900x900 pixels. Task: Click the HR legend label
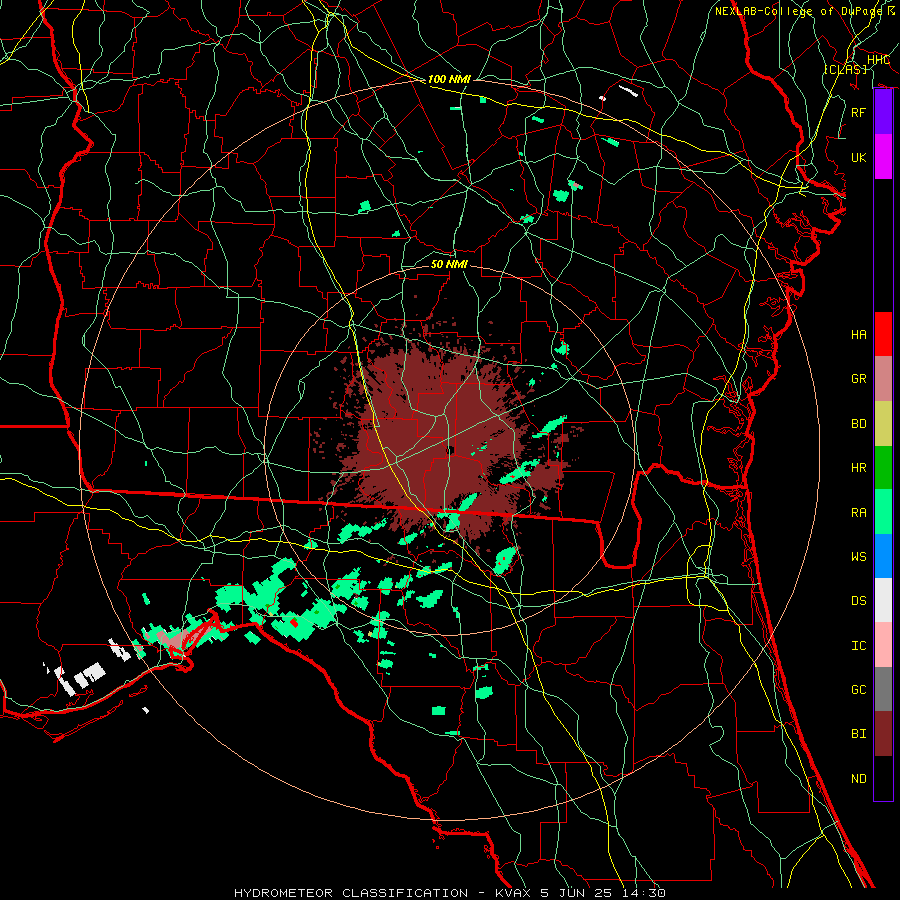pyautogui.click(x=858, y=468)
